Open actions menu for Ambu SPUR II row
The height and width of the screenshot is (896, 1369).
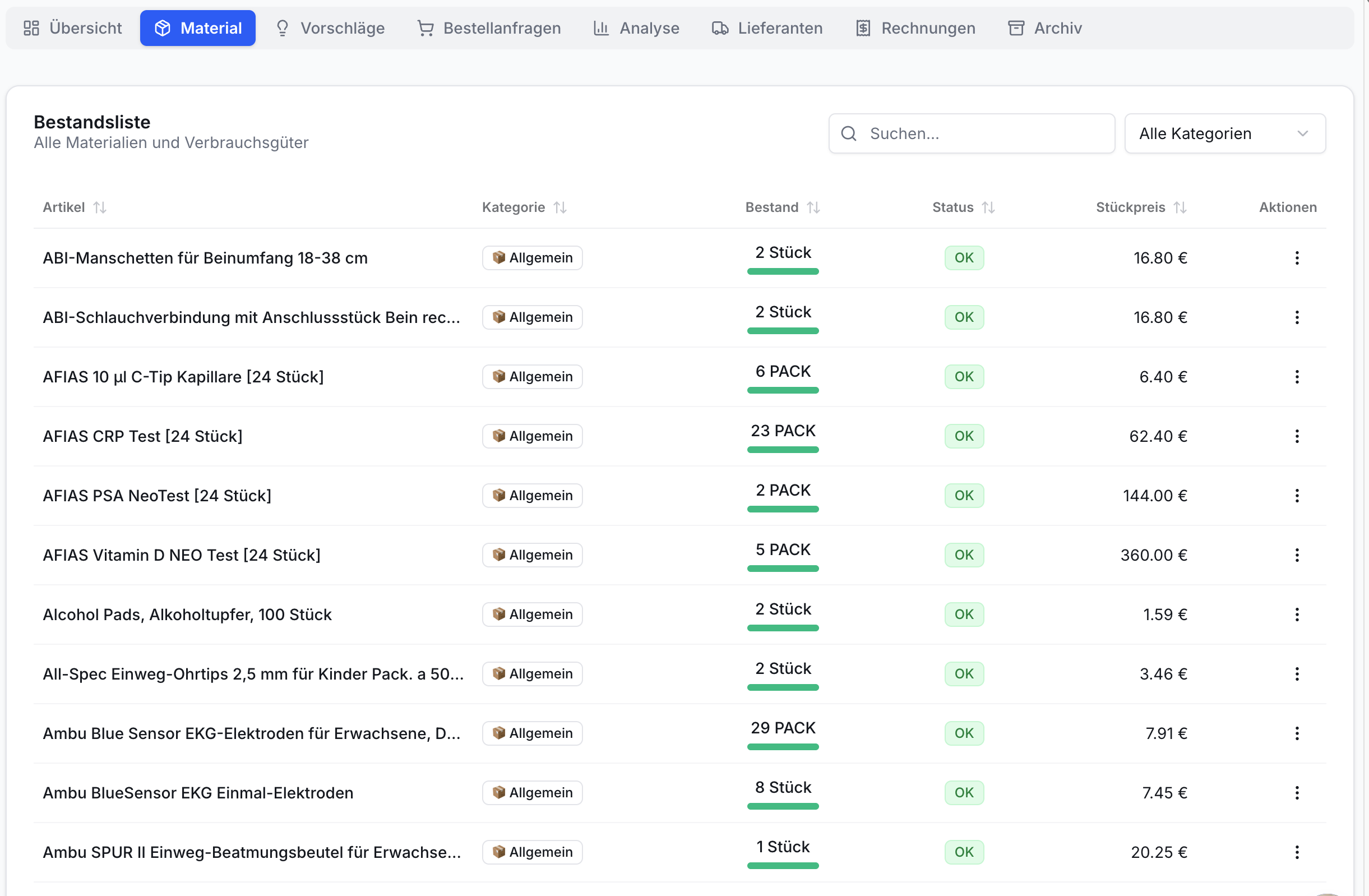[x=1297, y=852]
